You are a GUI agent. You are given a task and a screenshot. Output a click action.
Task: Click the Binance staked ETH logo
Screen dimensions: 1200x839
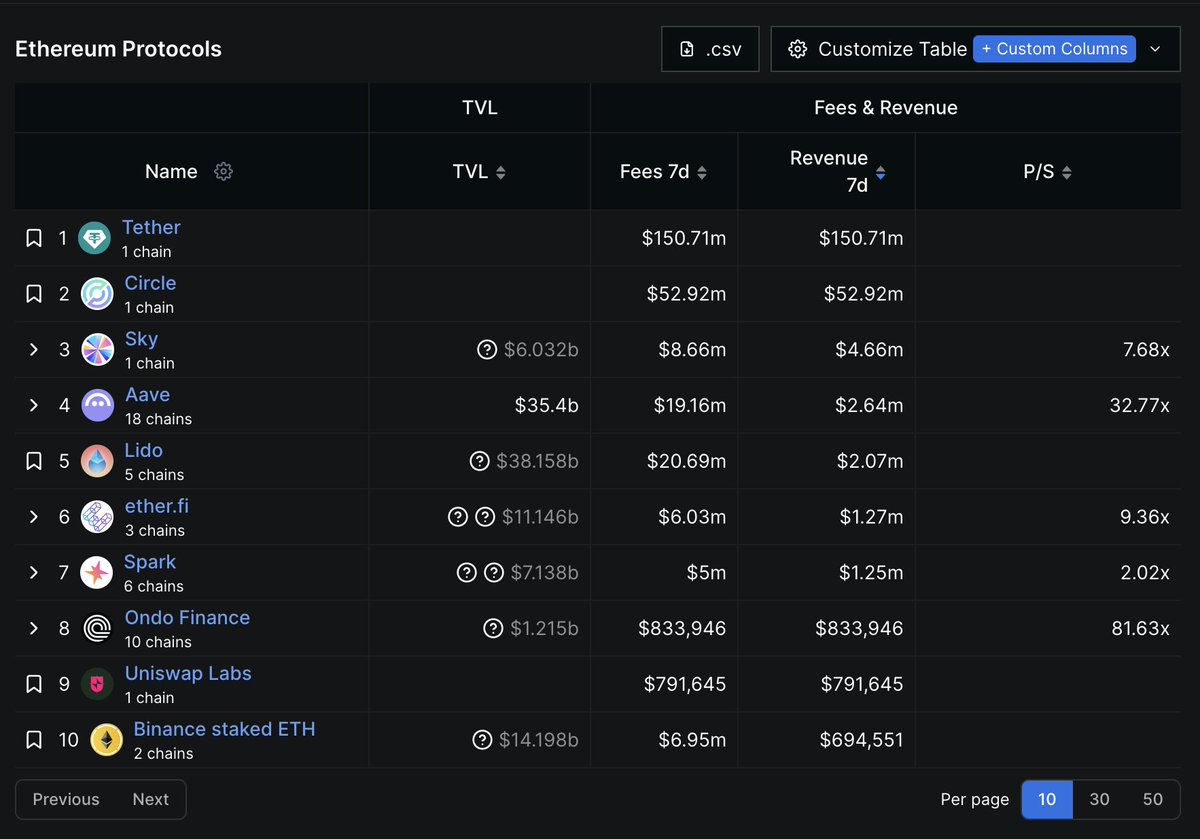point(106,740)
